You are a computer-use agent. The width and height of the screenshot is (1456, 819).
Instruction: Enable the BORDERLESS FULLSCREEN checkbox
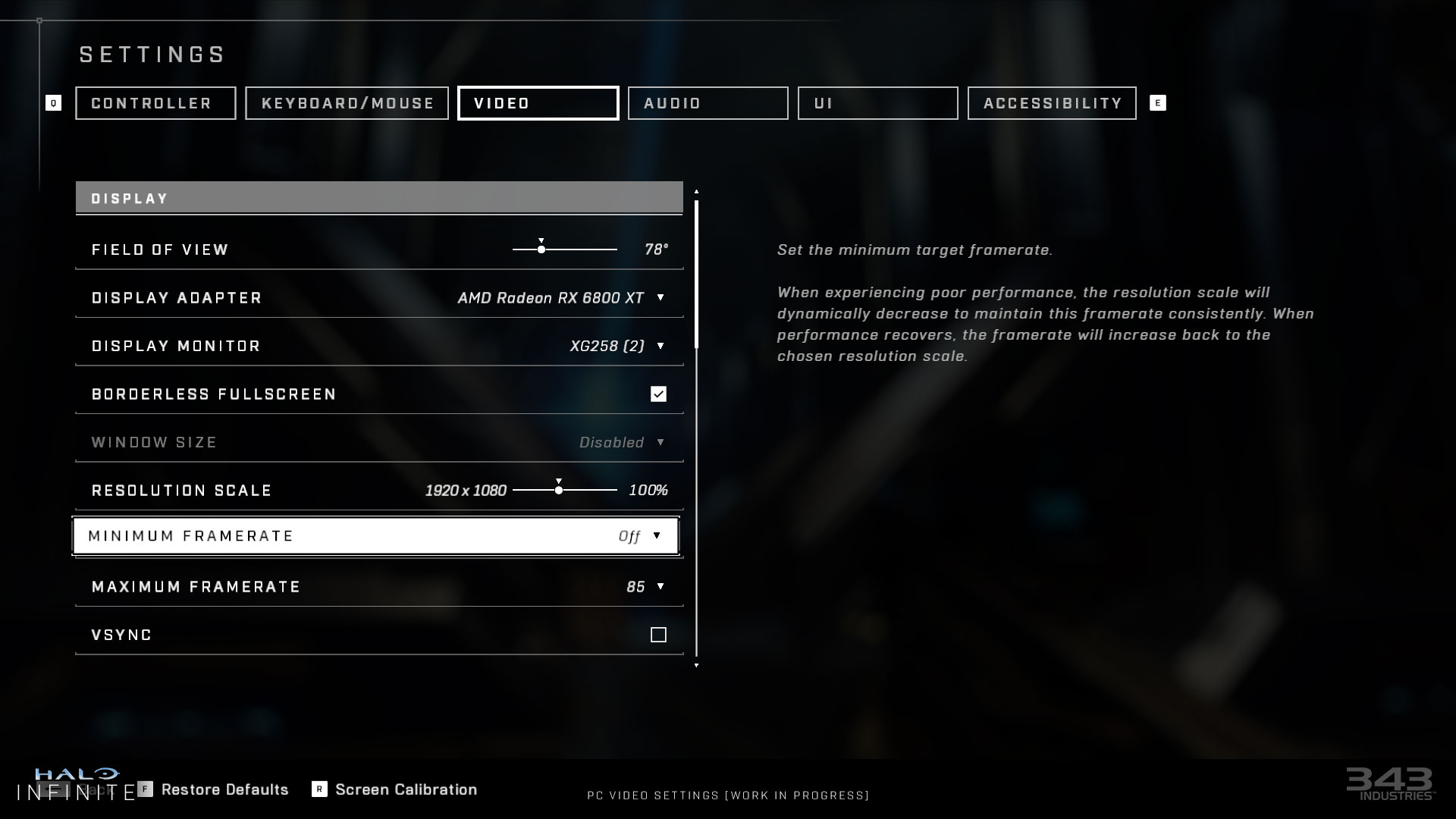(x=658, y=393)
